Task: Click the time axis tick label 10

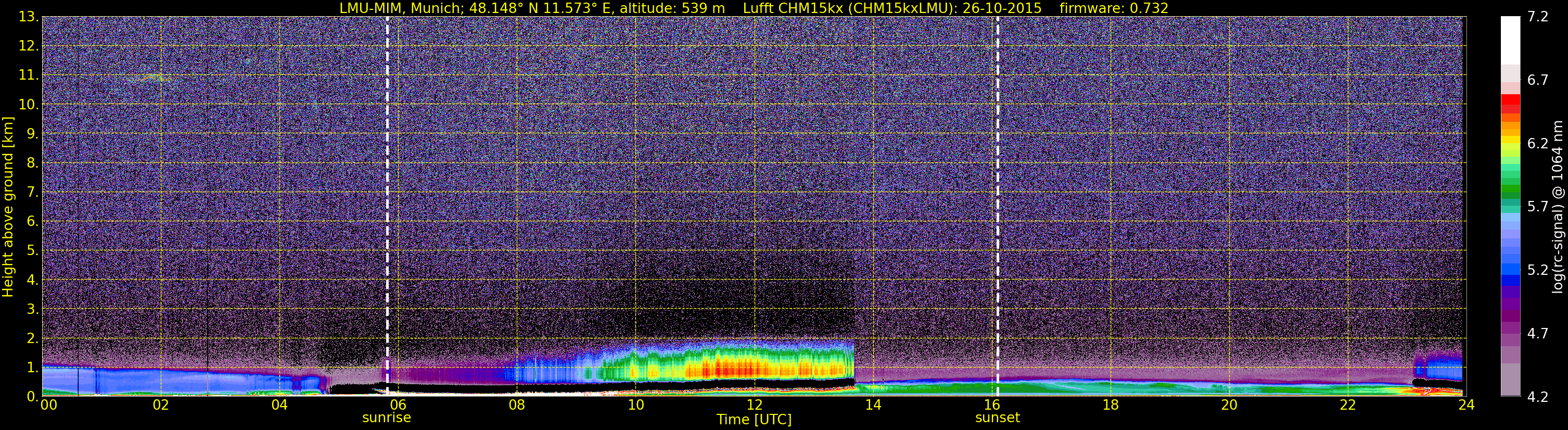Action: pos(635,405)
